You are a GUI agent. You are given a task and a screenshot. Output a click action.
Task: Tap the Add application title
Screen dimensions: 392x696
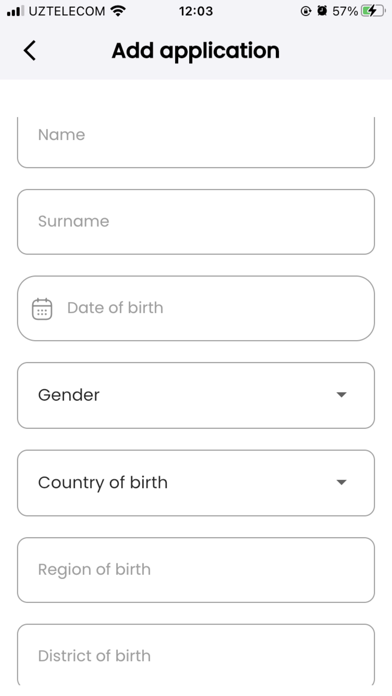click(196, 51)
